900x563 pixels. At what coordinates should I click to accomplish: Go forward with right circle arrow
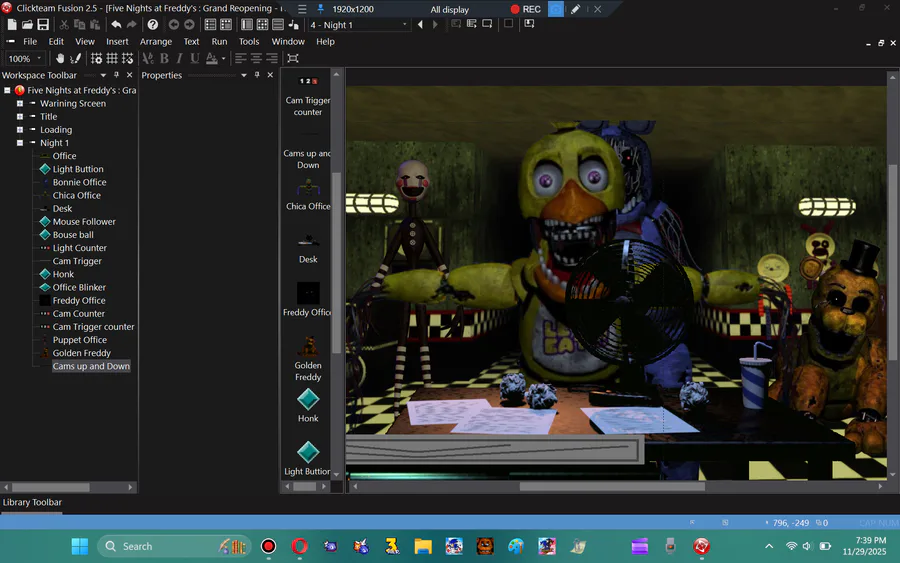[189, 25]
